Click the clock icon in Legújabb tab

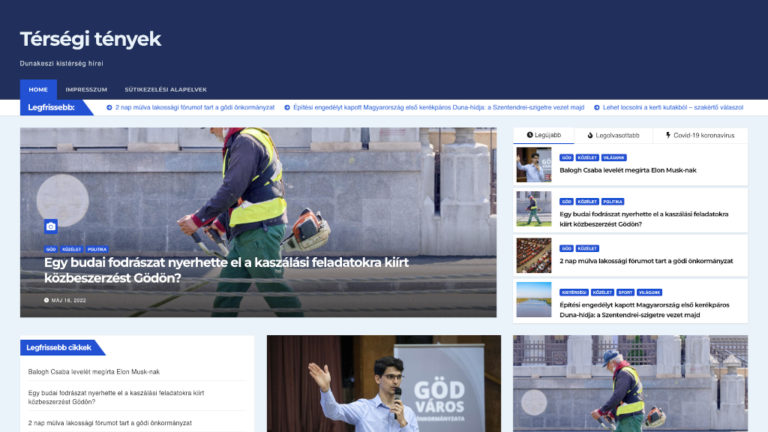(530, 135)
